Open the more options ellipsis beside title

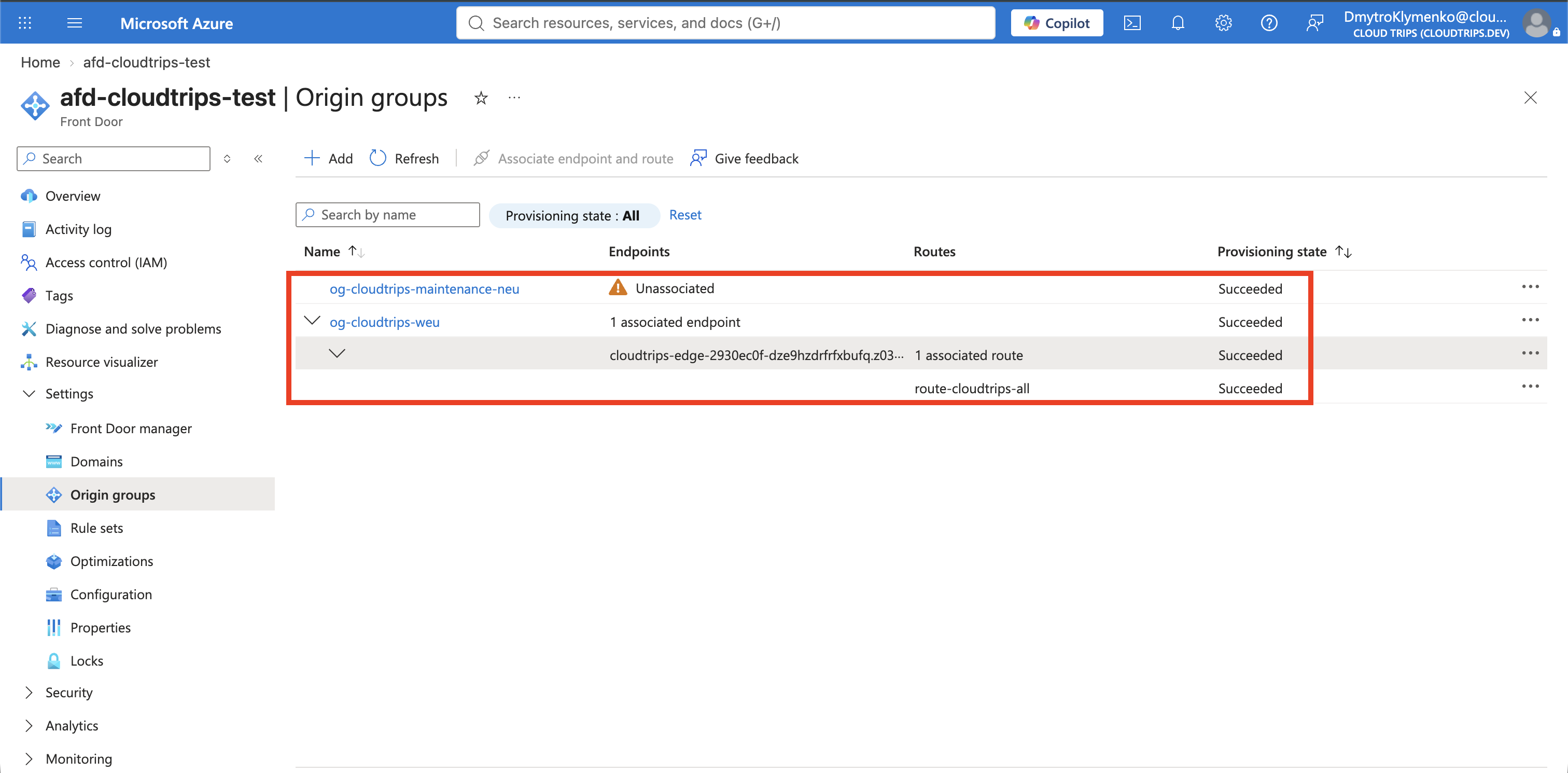514,98
